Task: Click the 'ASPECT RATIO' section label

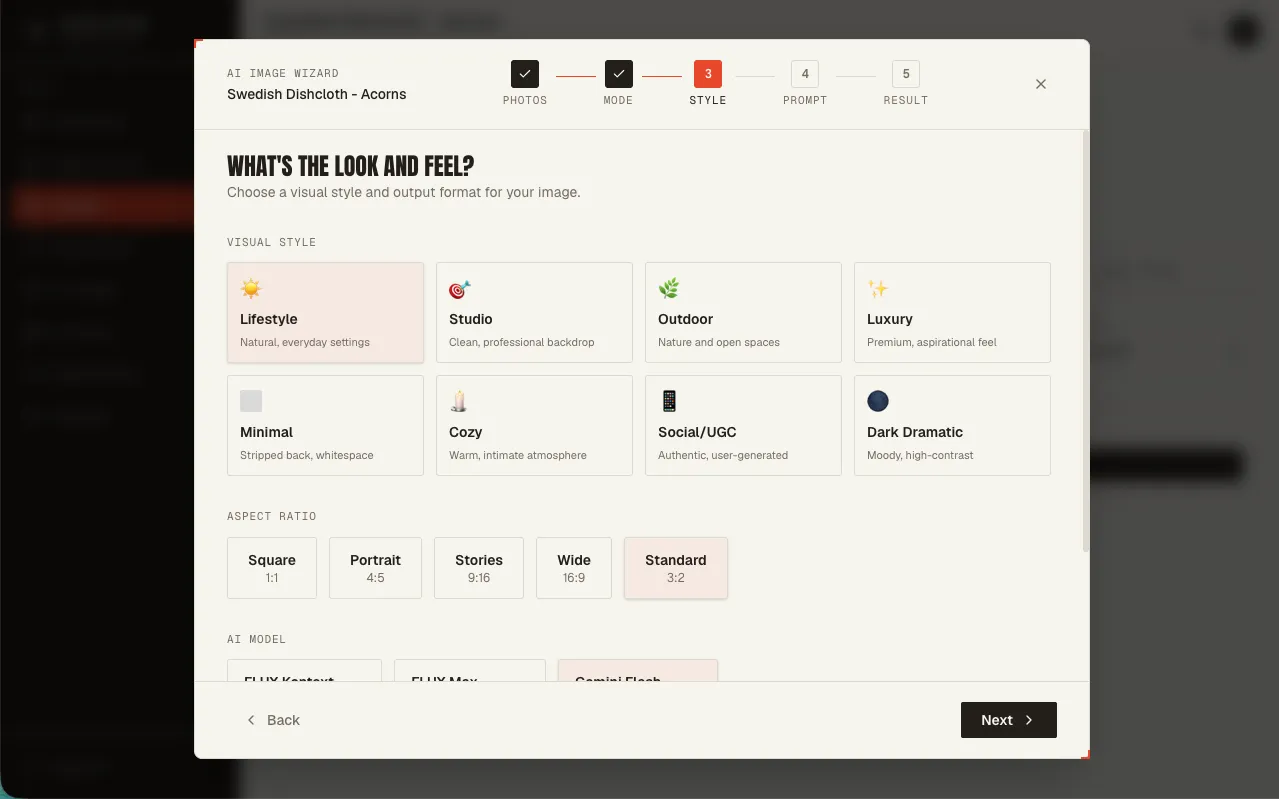Action: (x=271, y=516)
